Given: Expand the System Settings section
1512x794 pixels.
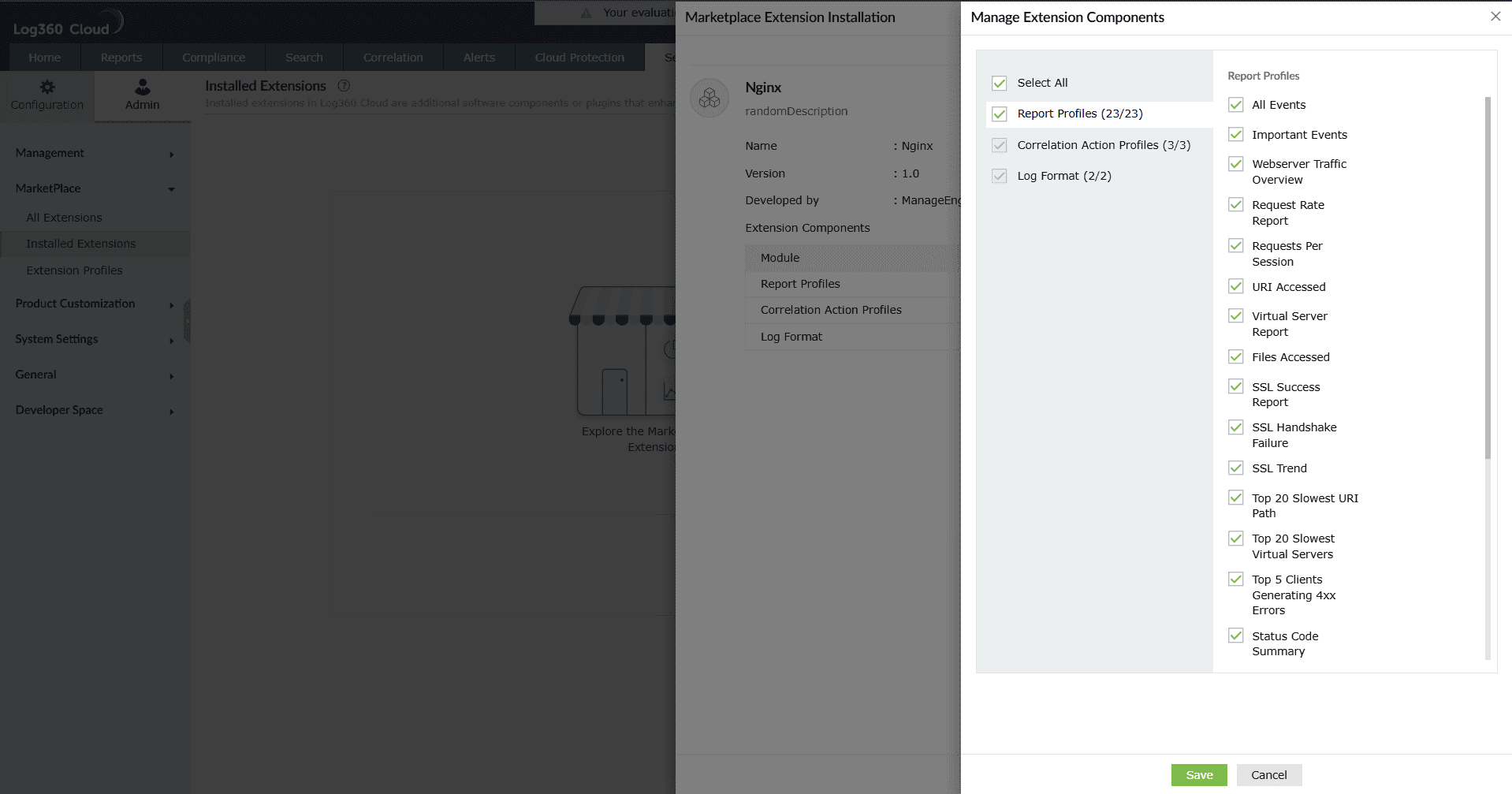Looking at the screenshot, I should (x=95, y=339).
